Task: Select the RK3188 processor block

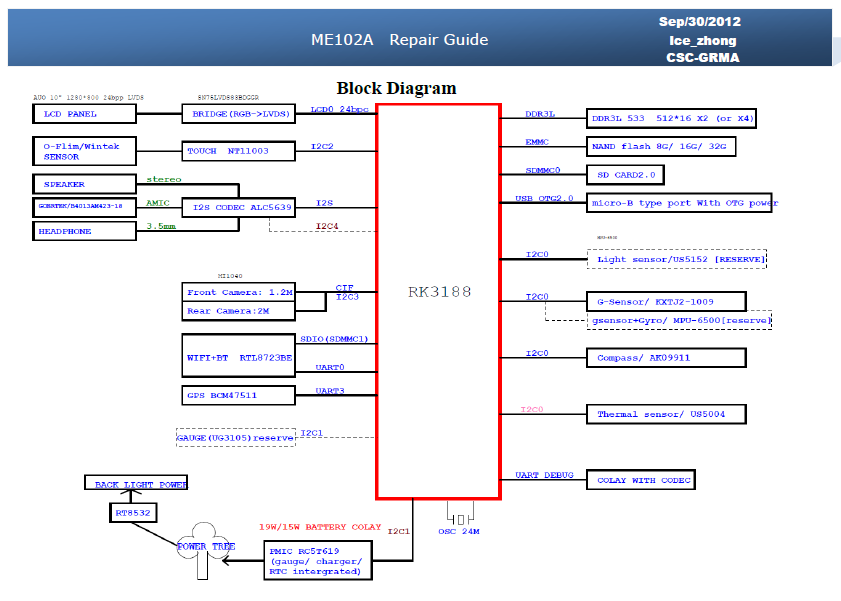Action: (x=439, y=301)
